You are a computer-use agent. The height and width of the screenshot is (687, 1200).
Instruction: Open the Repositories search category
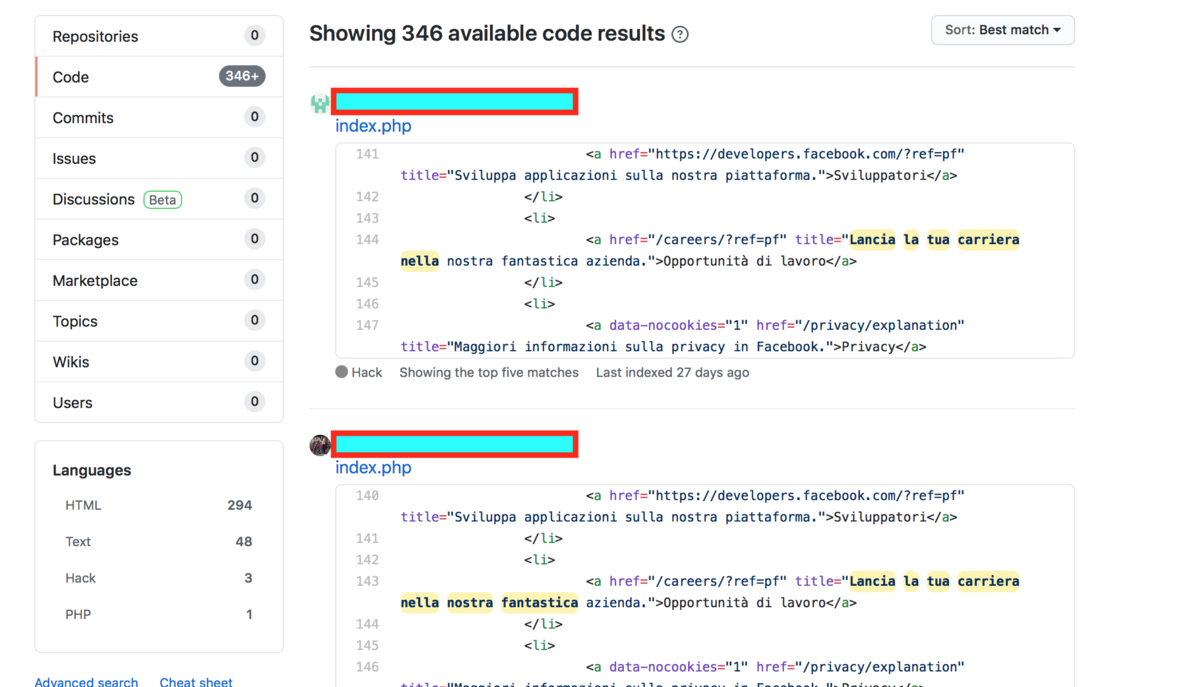click(159, 36)
